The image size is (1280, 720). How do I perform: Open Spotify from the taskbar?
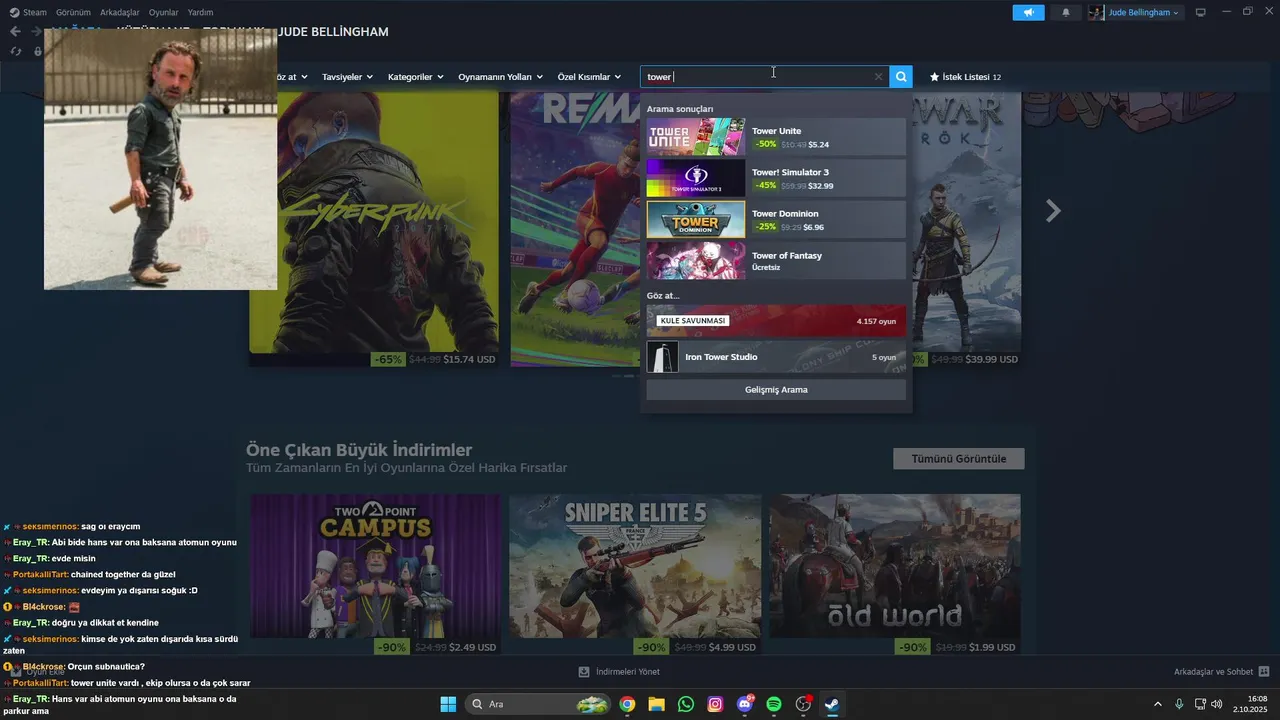pyautogui.click(x=773, y=704)
